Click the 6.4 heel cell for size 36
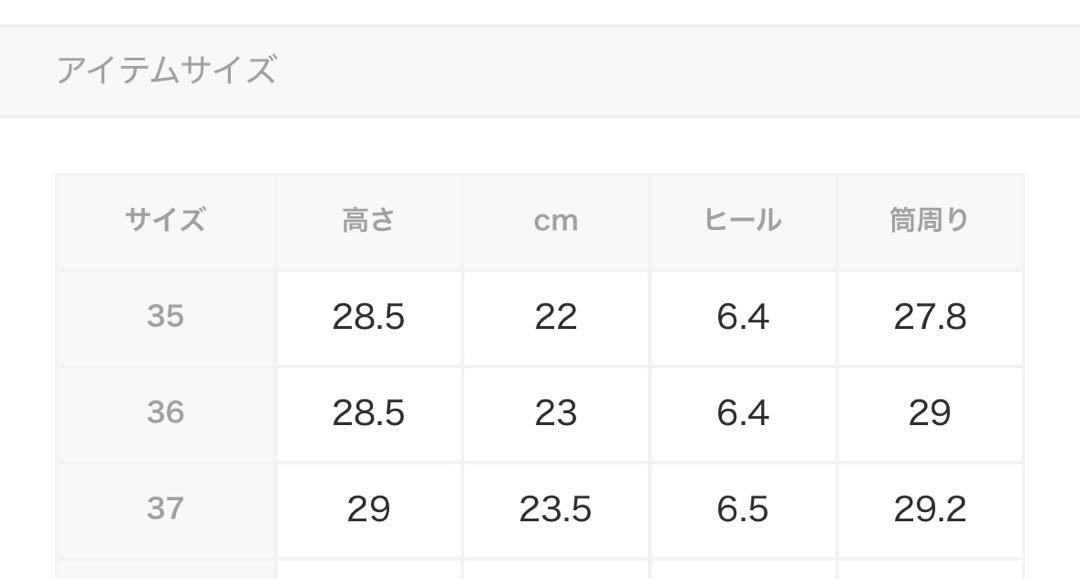The height and width of the screenshot is (579, 1080). 743,414
